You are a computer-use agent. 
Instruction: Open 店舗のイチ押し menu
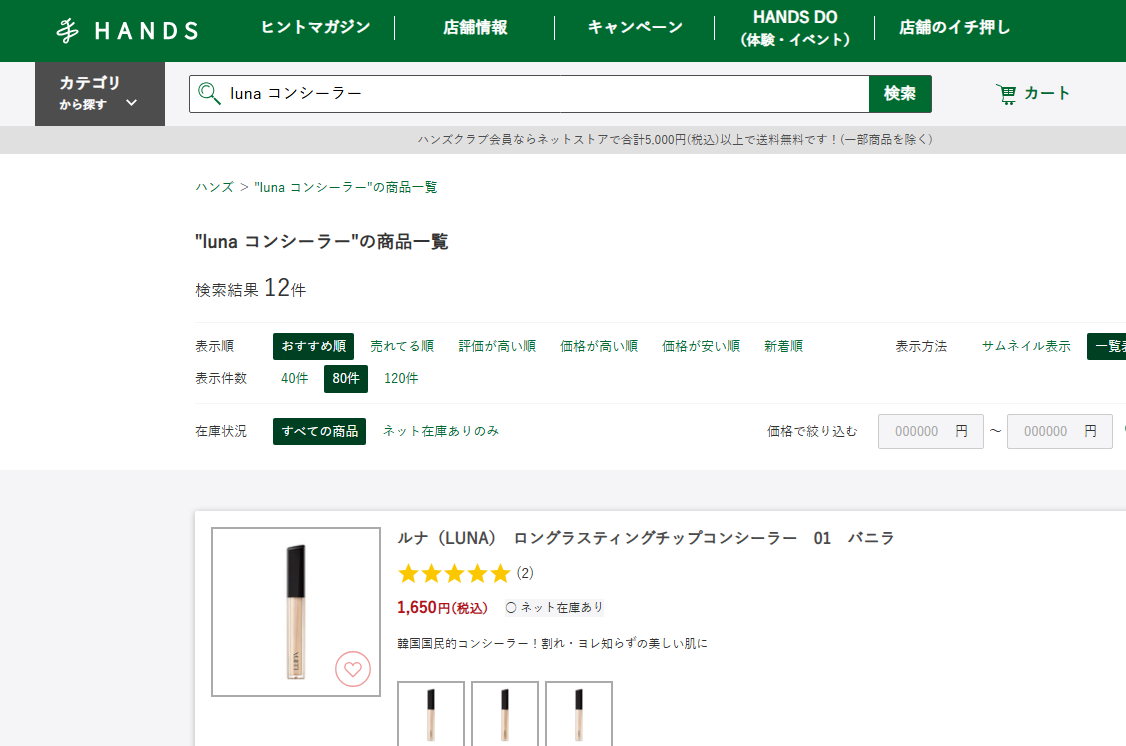(954, 27)
